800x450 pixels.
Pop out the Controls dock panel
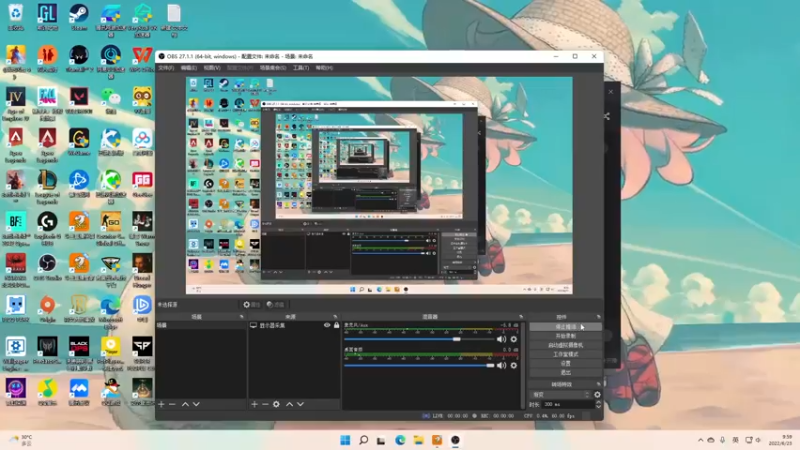[598, 317]
